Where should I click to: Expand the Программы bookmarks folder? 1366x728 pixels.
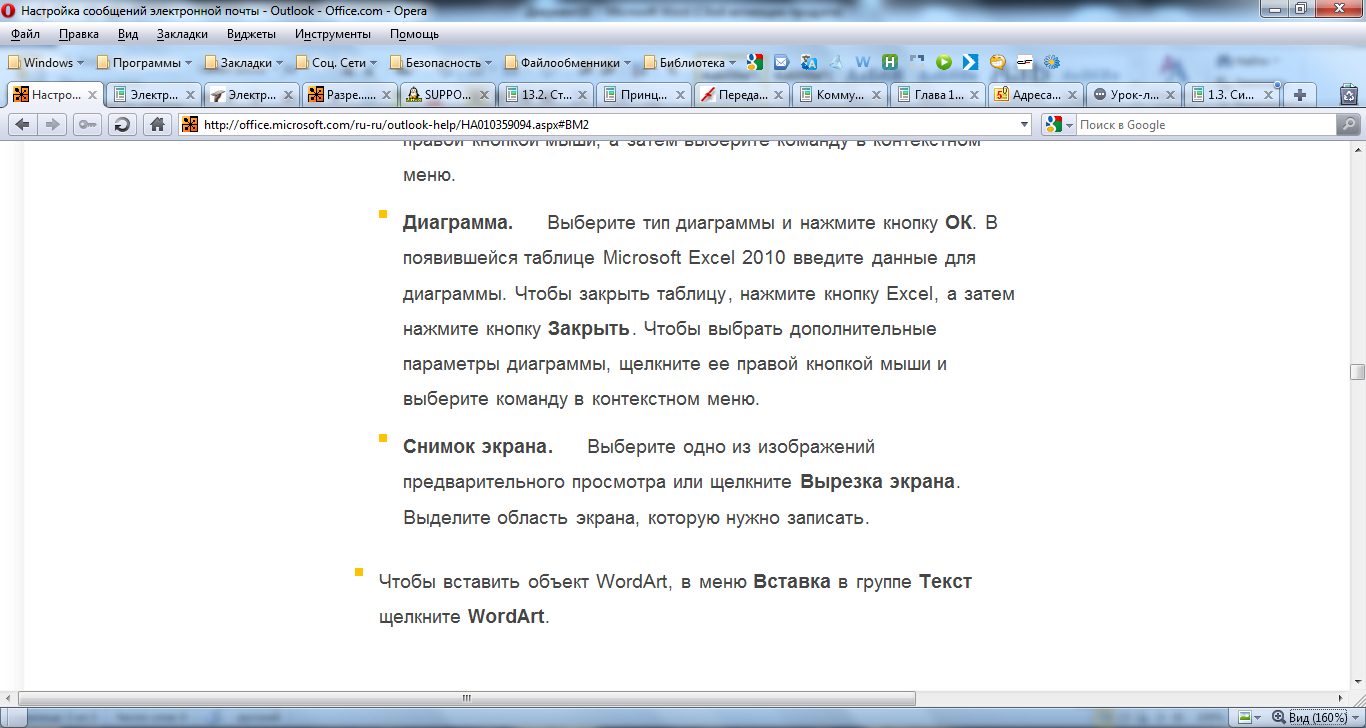coord(145,62)
